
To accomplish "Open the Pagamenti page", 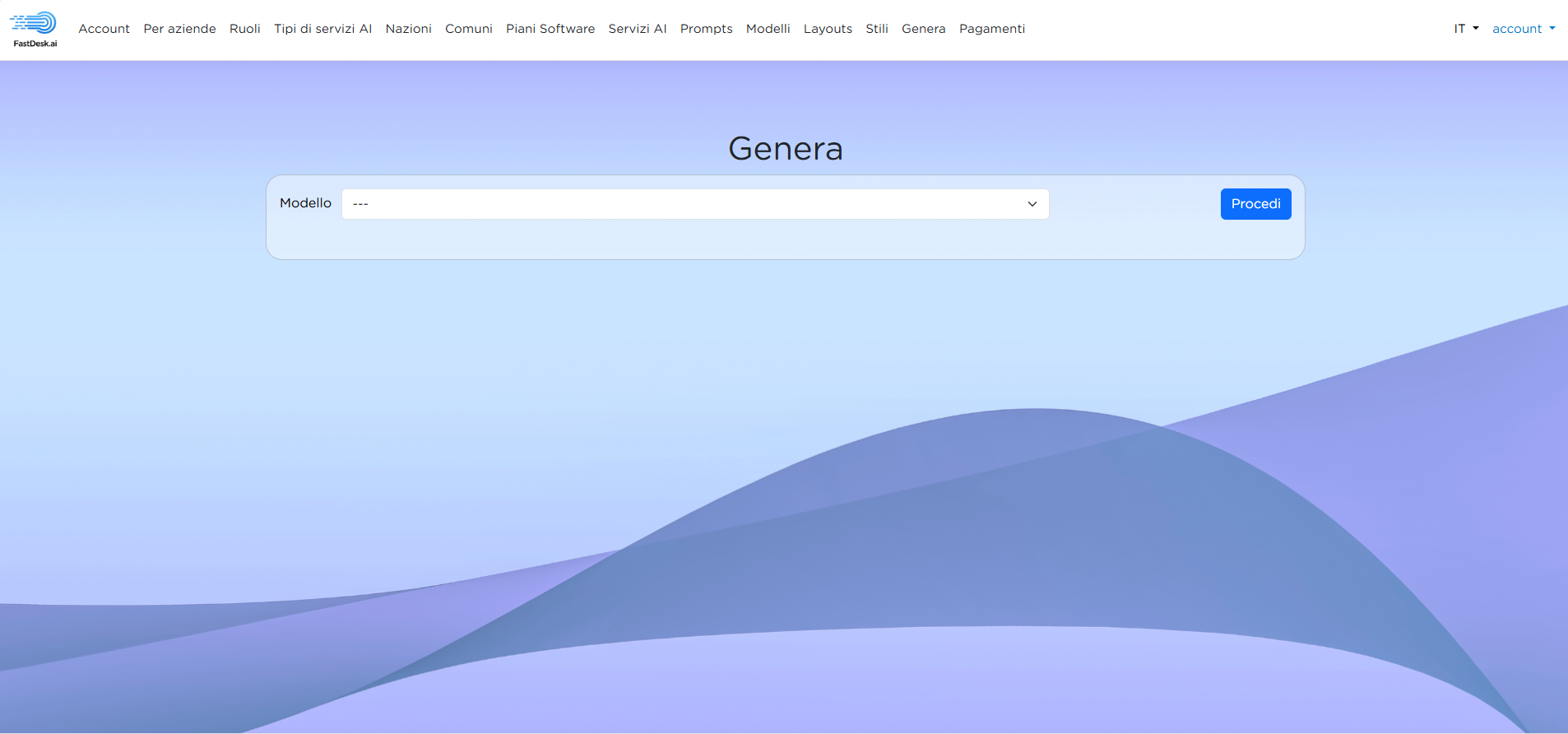I will click(x=991, y=29).
